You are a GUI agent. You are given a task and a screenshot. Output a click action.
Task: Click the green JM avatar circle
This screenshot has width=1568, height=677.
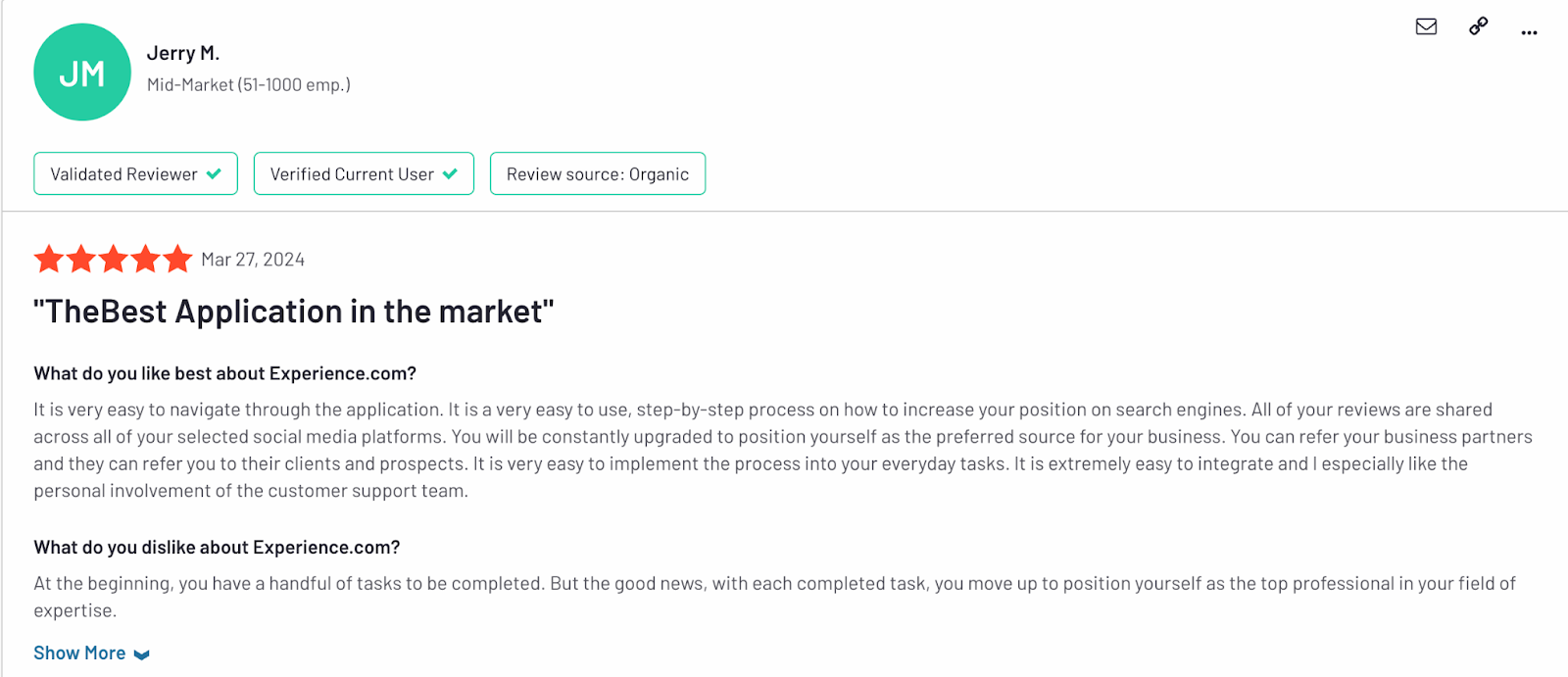click(82, 73)
